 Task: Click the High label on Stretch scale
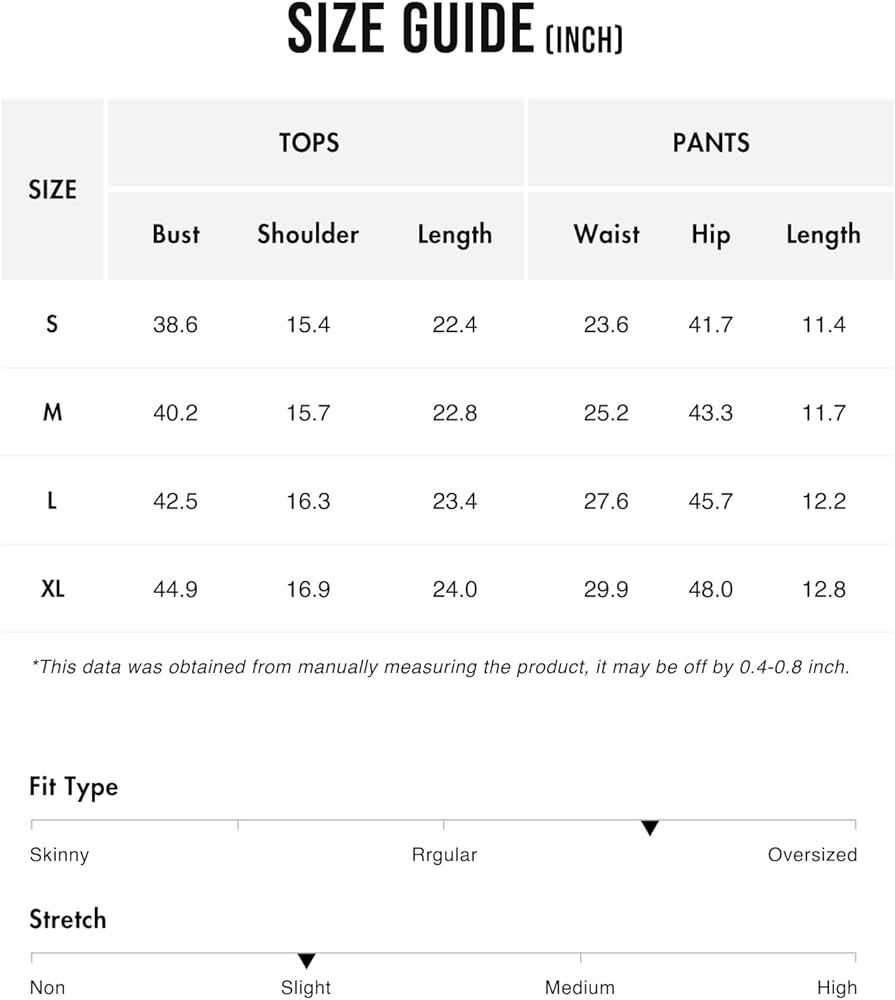coord(836,988)
